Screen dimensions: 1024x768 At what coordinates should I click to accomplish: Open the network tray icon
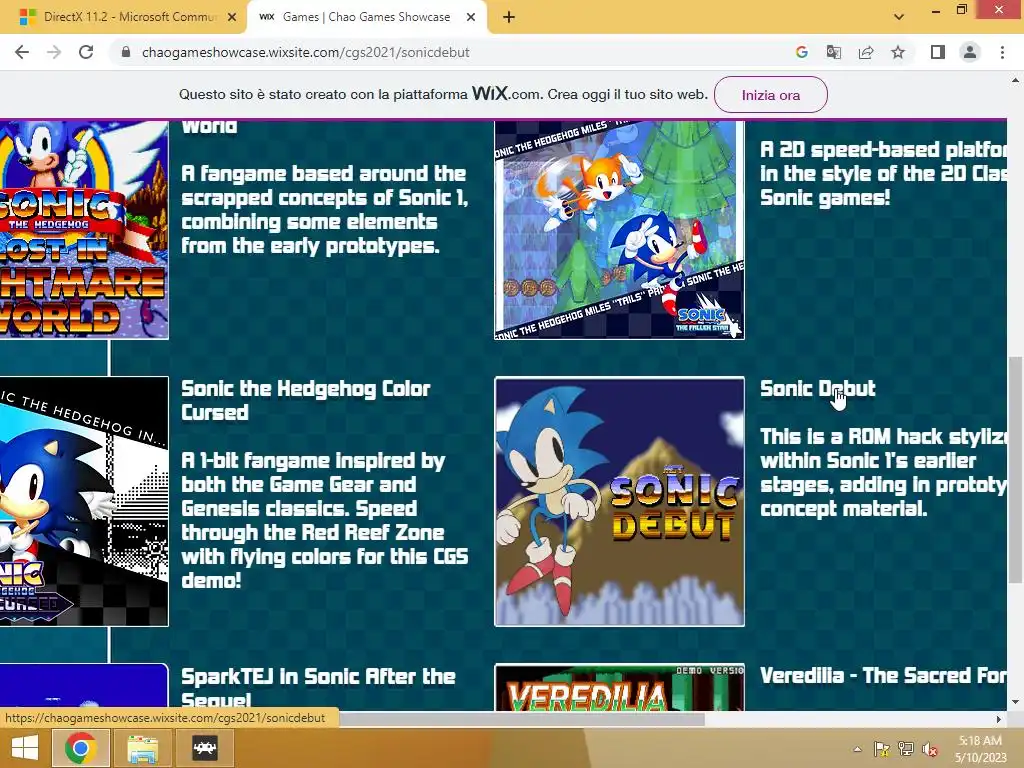pos(906,749)
